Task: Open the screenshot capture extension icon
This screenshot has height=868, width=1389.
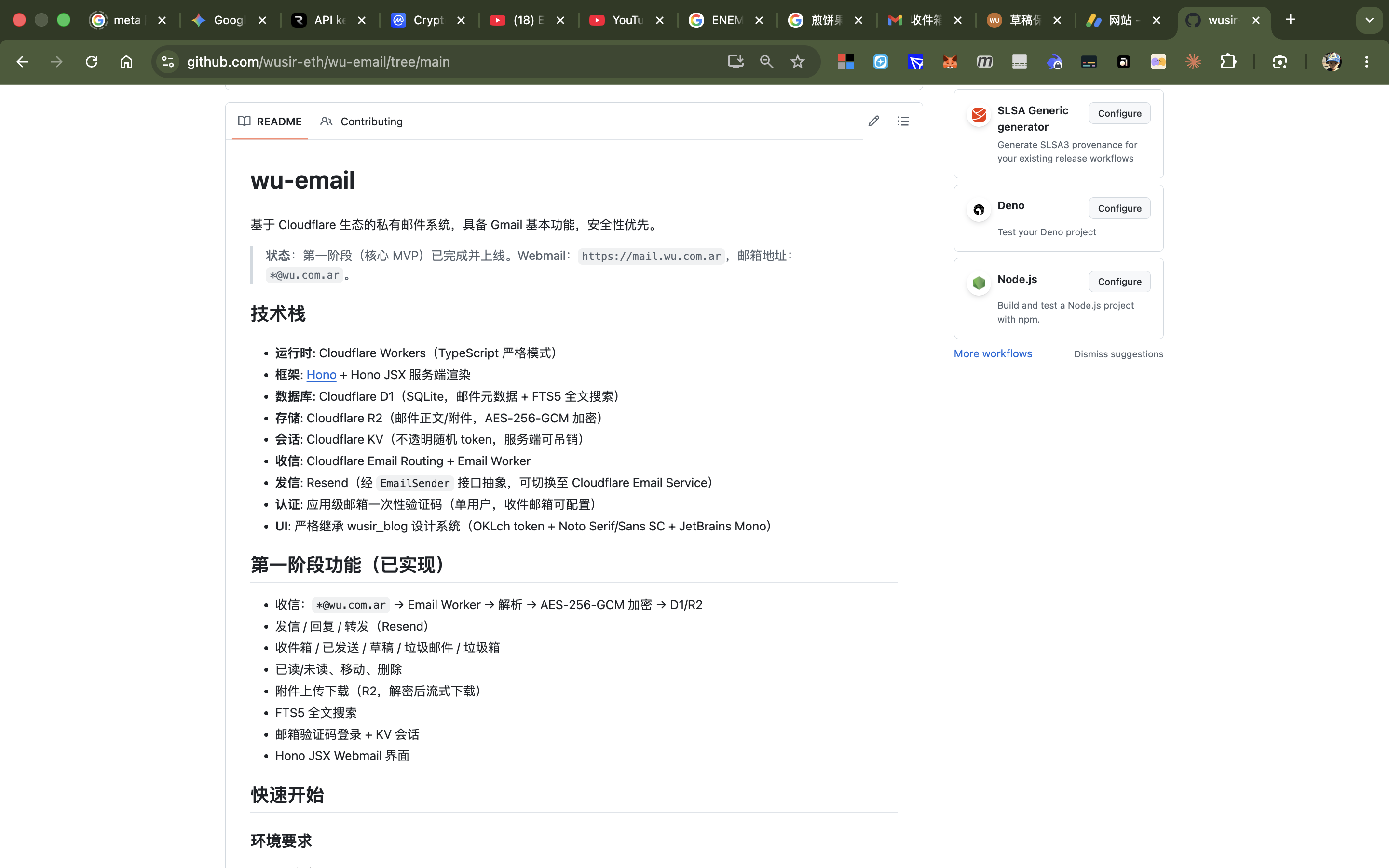Action: pyautogui.click(x=1280, y=61)
